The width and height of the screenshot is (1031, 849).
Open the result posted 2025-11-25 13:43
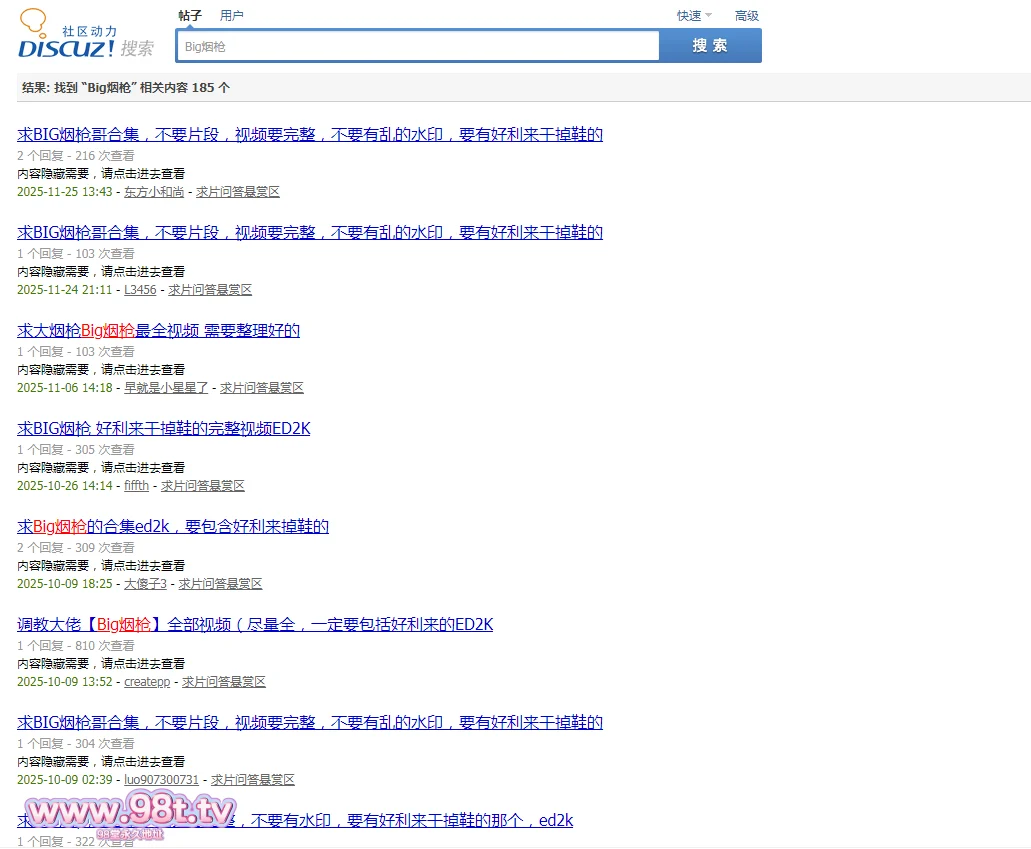click(x=309, y=135)
